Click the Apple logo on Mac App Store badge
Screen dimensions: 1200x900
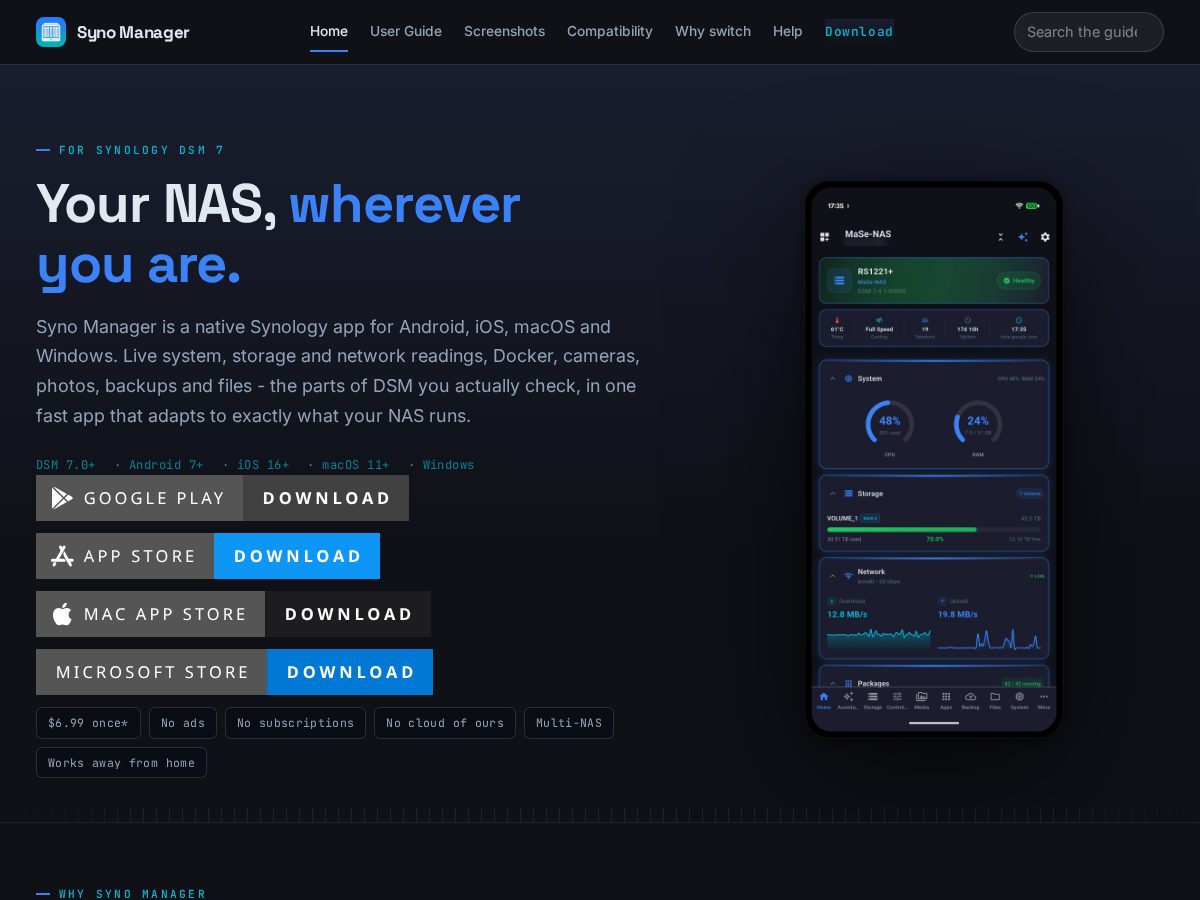point(62,614)
